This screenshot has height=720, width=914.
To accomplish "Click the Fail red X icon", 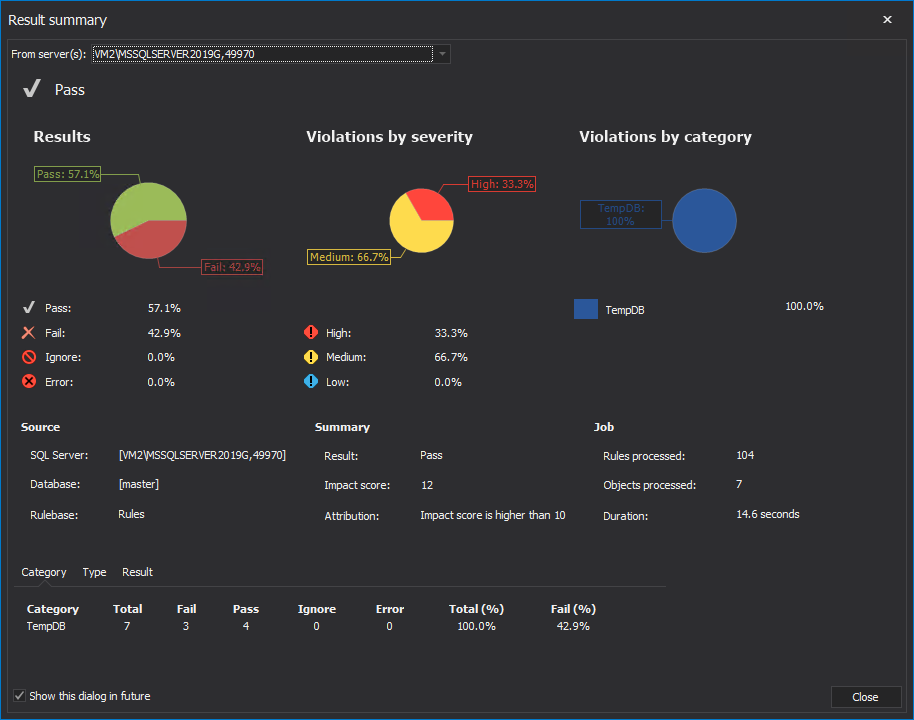I will coord(29,333).
